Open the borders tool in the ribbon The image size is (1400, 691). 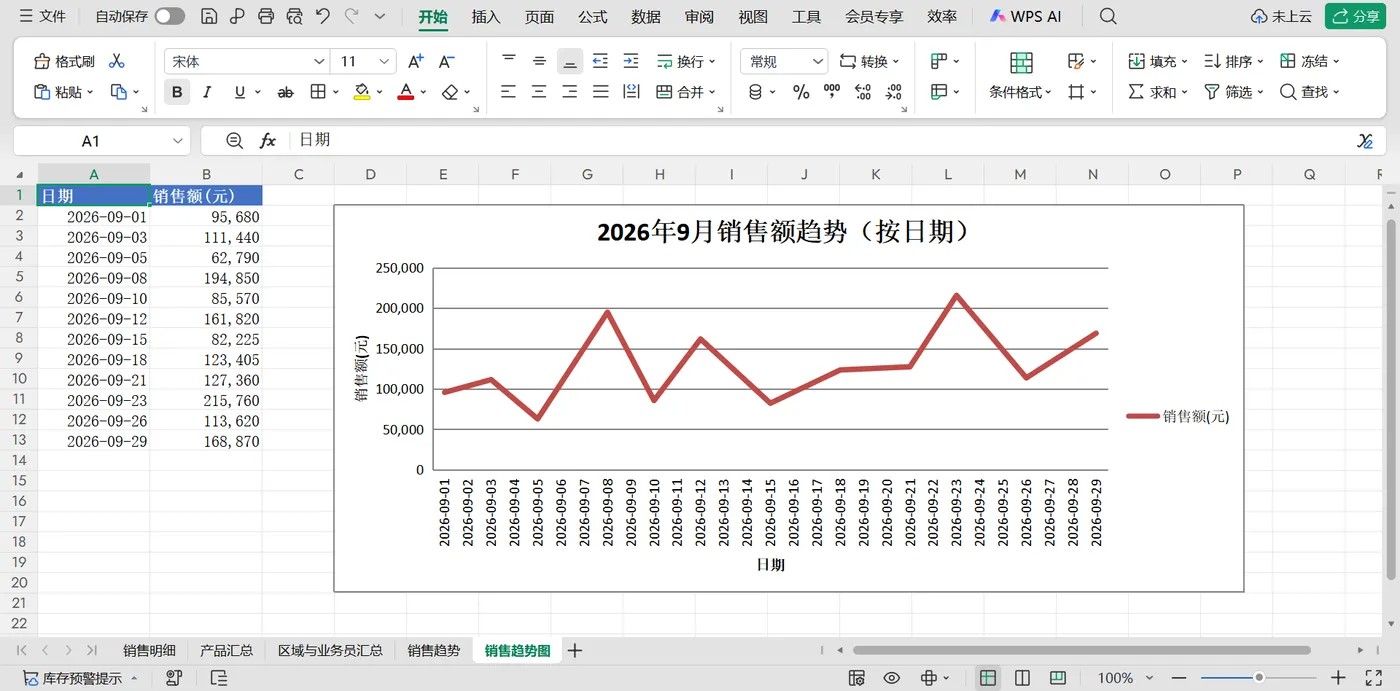pos(318,92)
